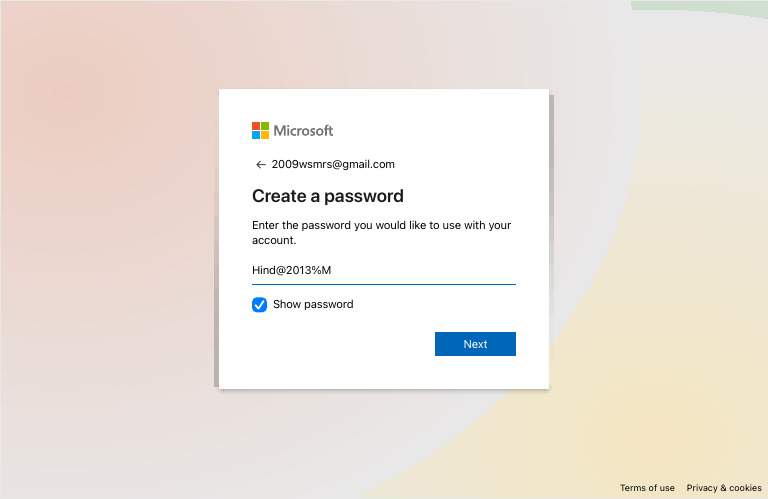
Task: Click the Microsoft four-color logo
Action: (261, 131)
